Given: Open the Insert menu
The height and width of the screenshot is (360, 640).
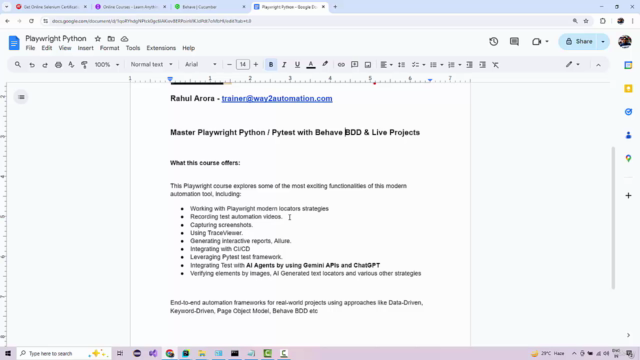Looking at the screenshot, I should [x=85, y=48].
